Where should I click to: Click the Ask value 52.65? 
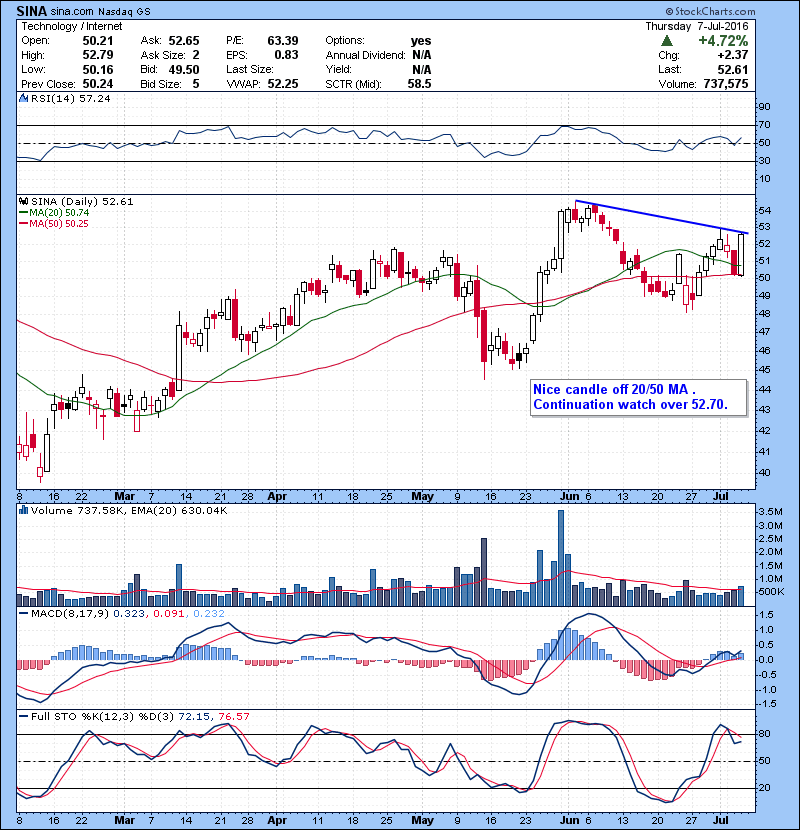tap(184, 41)
